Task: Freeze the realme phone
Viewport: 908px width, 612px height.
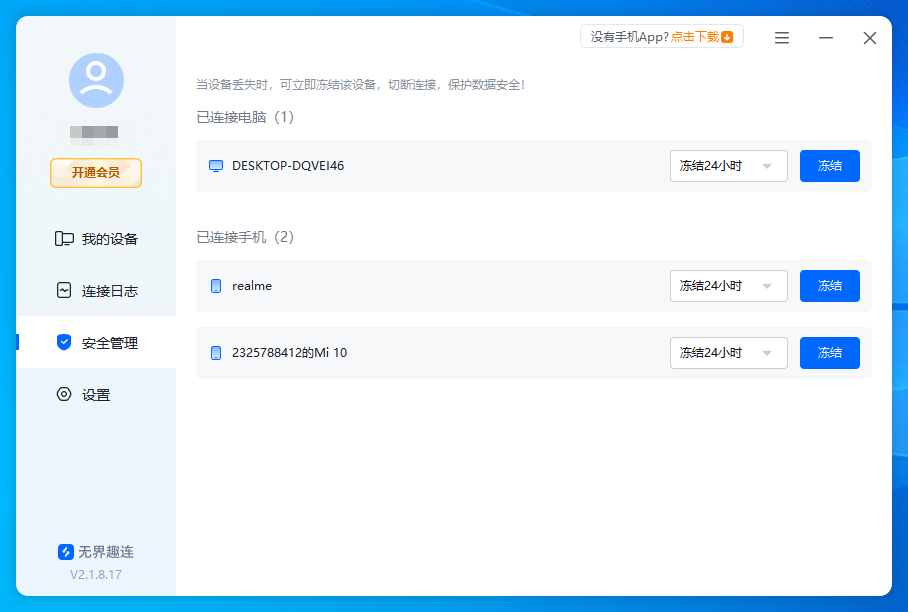Action: (829, 286)
